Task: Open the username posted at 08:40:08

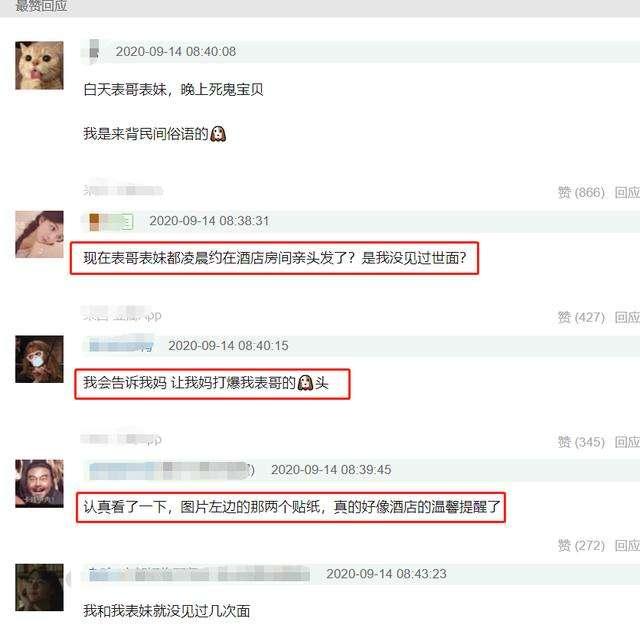Action: tap(94, 51)
